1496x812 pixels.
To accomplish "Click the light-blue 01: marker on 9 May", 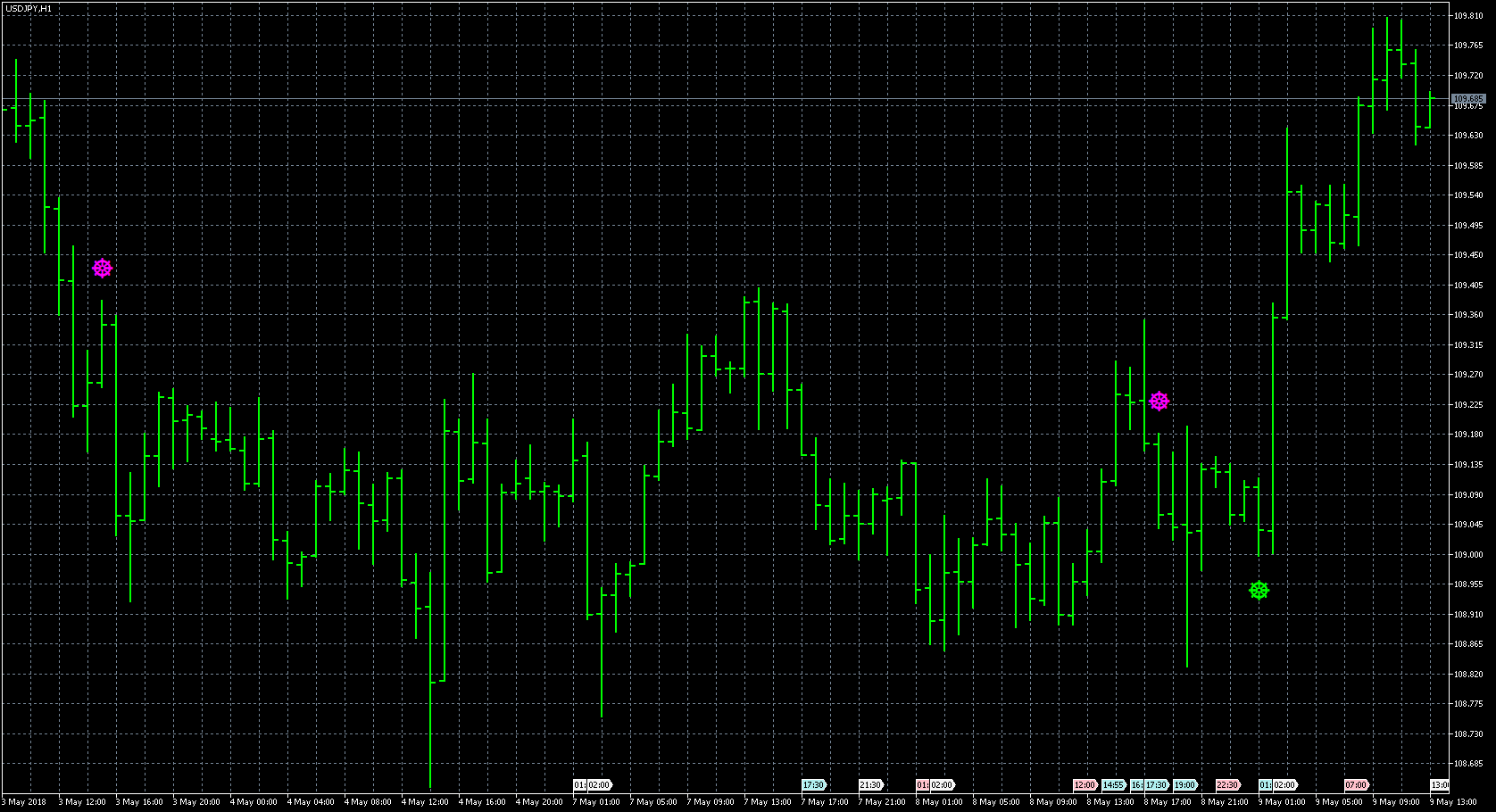I will [x=1265, y=785].
